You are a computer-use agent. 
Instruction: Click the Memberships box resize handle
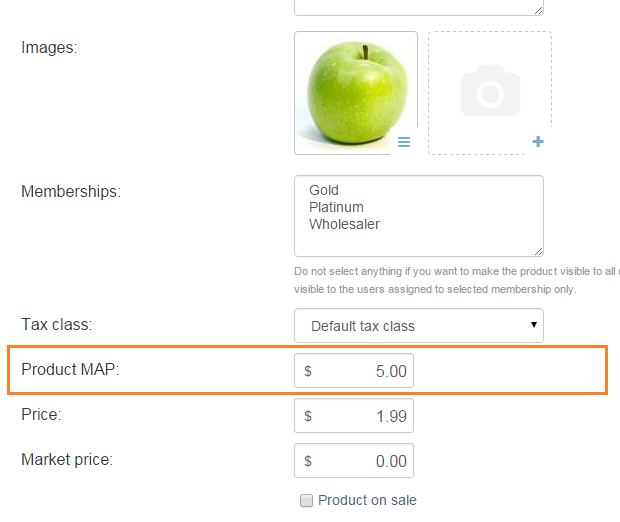click(539, 252)
